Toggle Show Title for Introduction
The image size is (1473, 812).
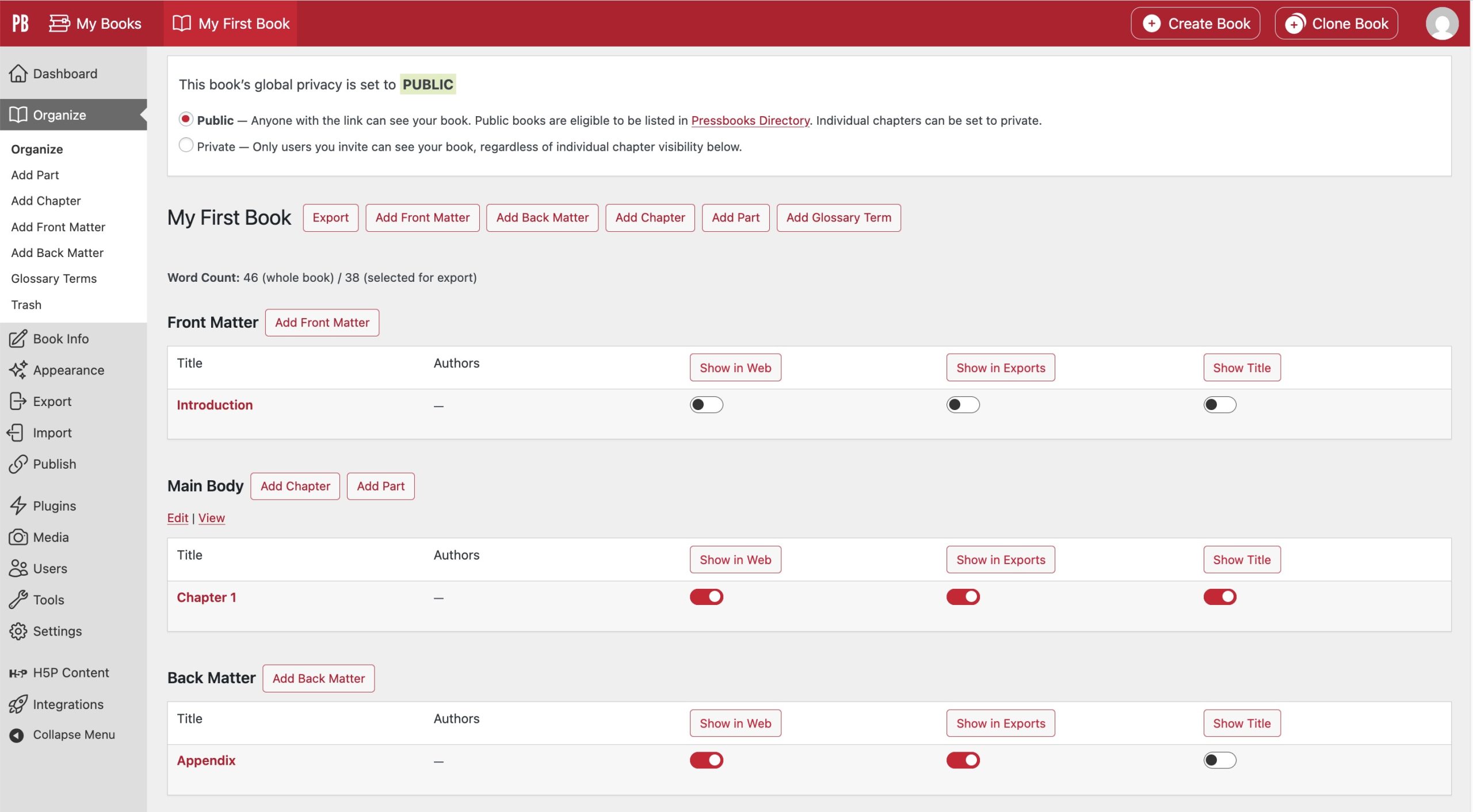click(1219, 405)
